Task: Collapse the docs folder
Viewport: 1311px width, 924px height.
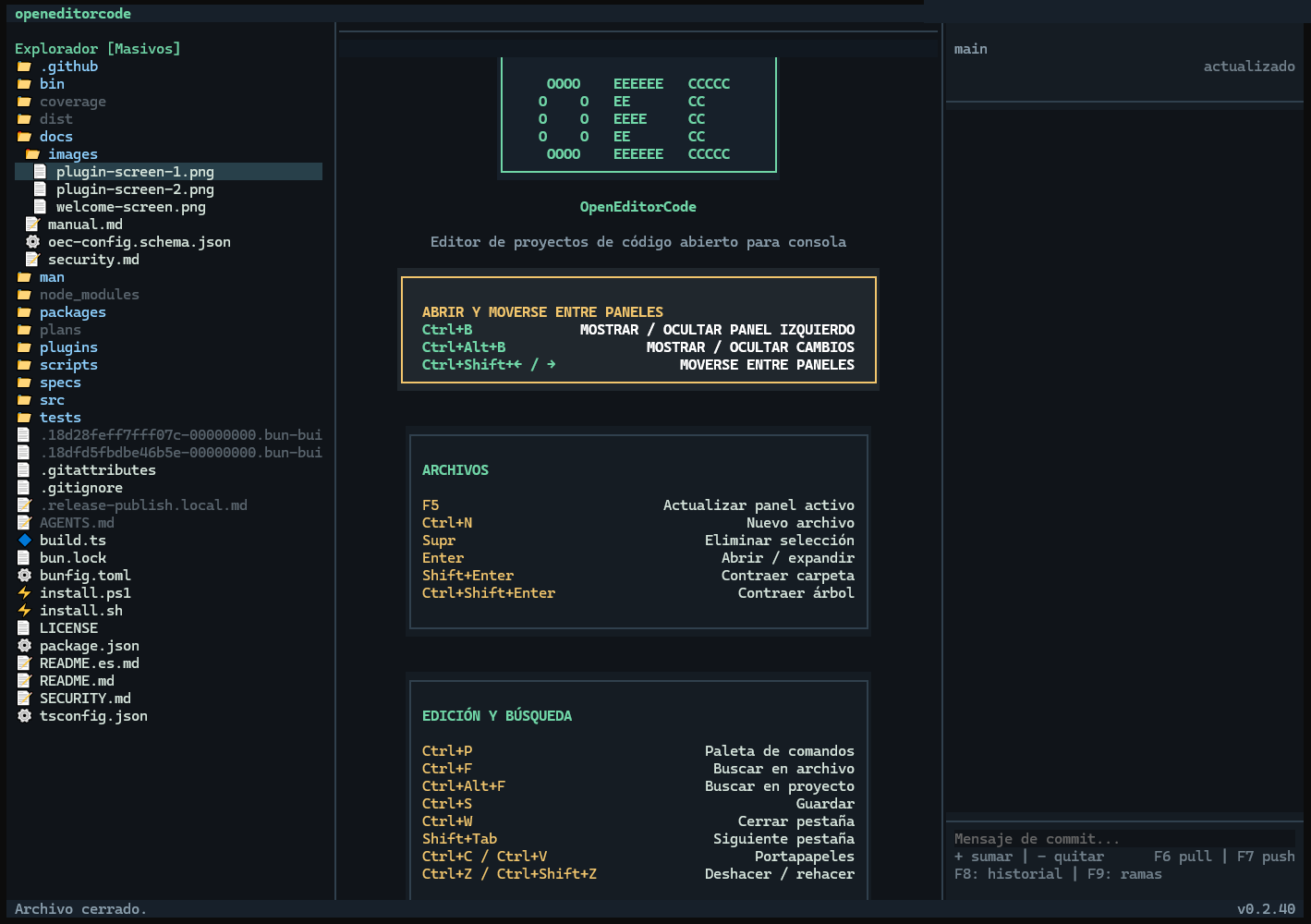Action: [x=56, y=137]
